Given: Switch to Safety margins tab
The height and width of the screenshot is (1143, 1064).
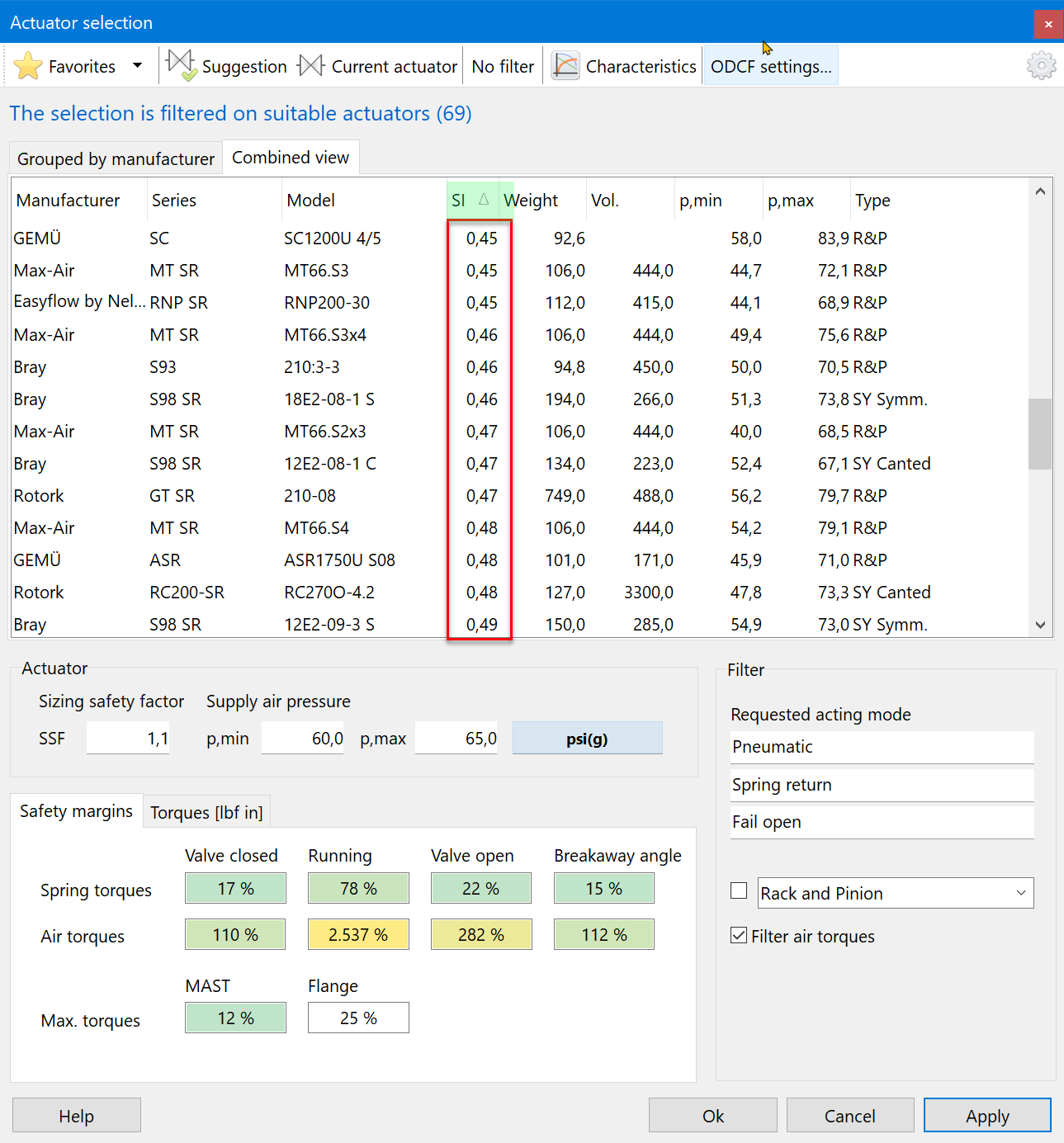Looking at the screenshot, I should [76, 811].
